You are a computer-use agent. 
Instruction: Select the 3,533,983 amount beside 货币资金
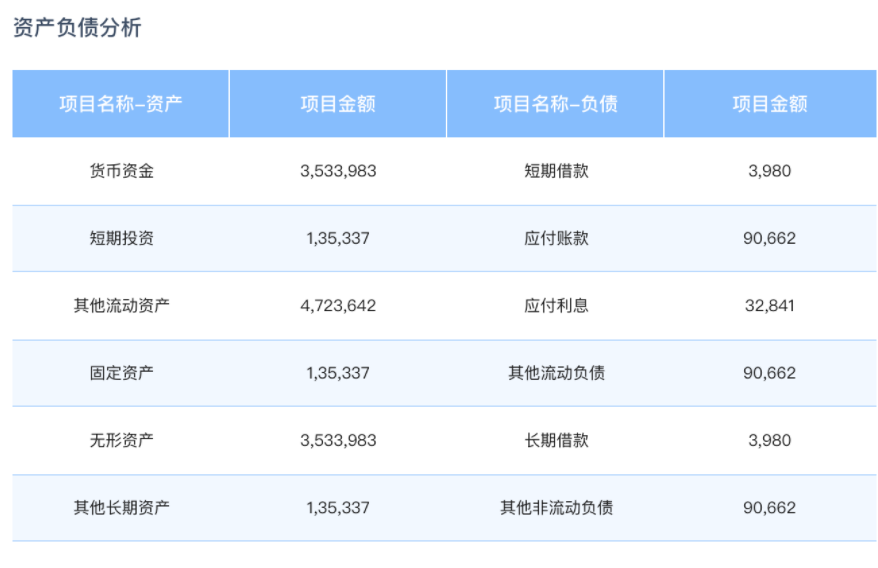[338, 171]
